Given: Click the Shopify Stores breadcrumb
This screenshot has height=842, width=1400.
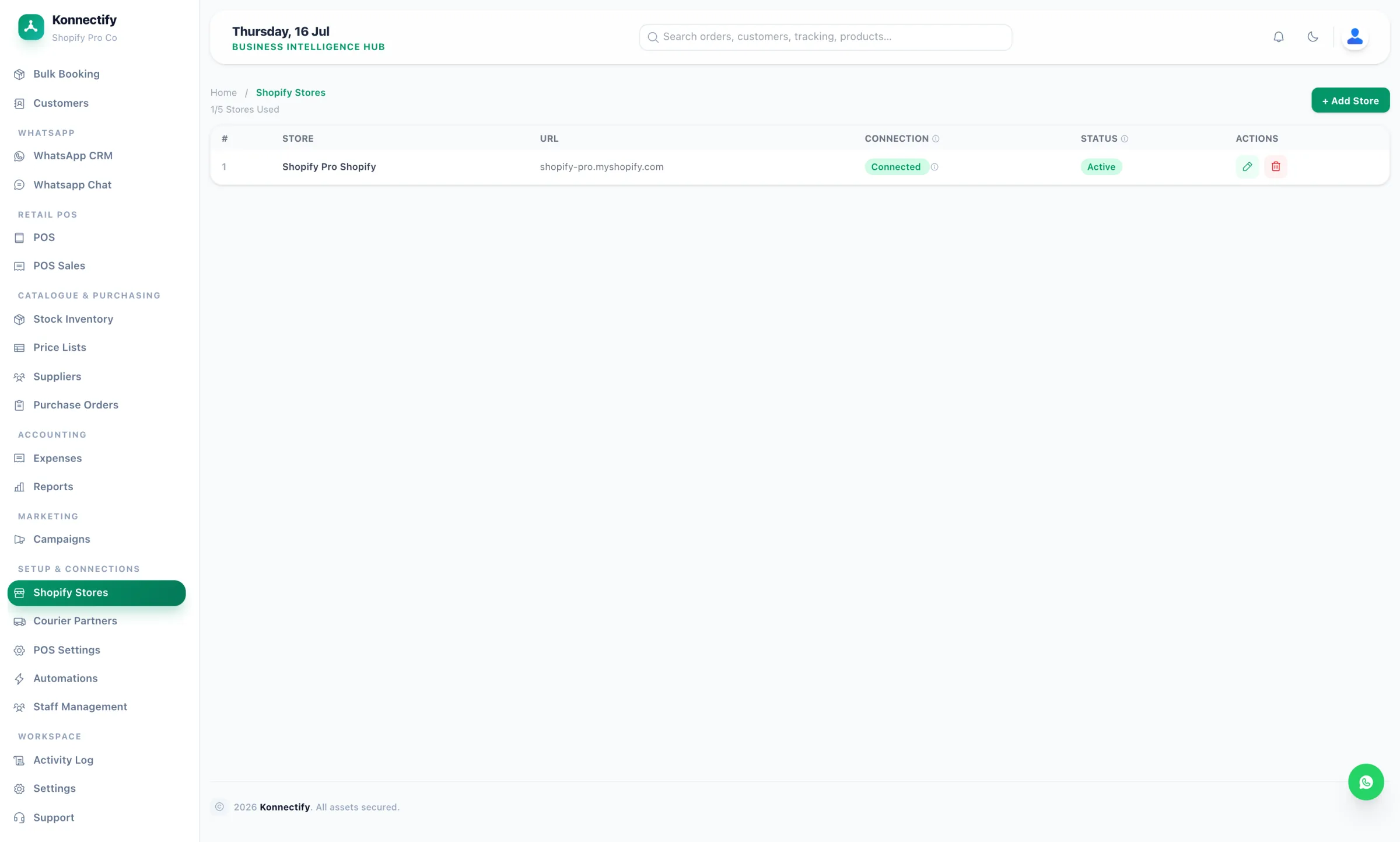Looking at the screenshot, I should (290, 93).
